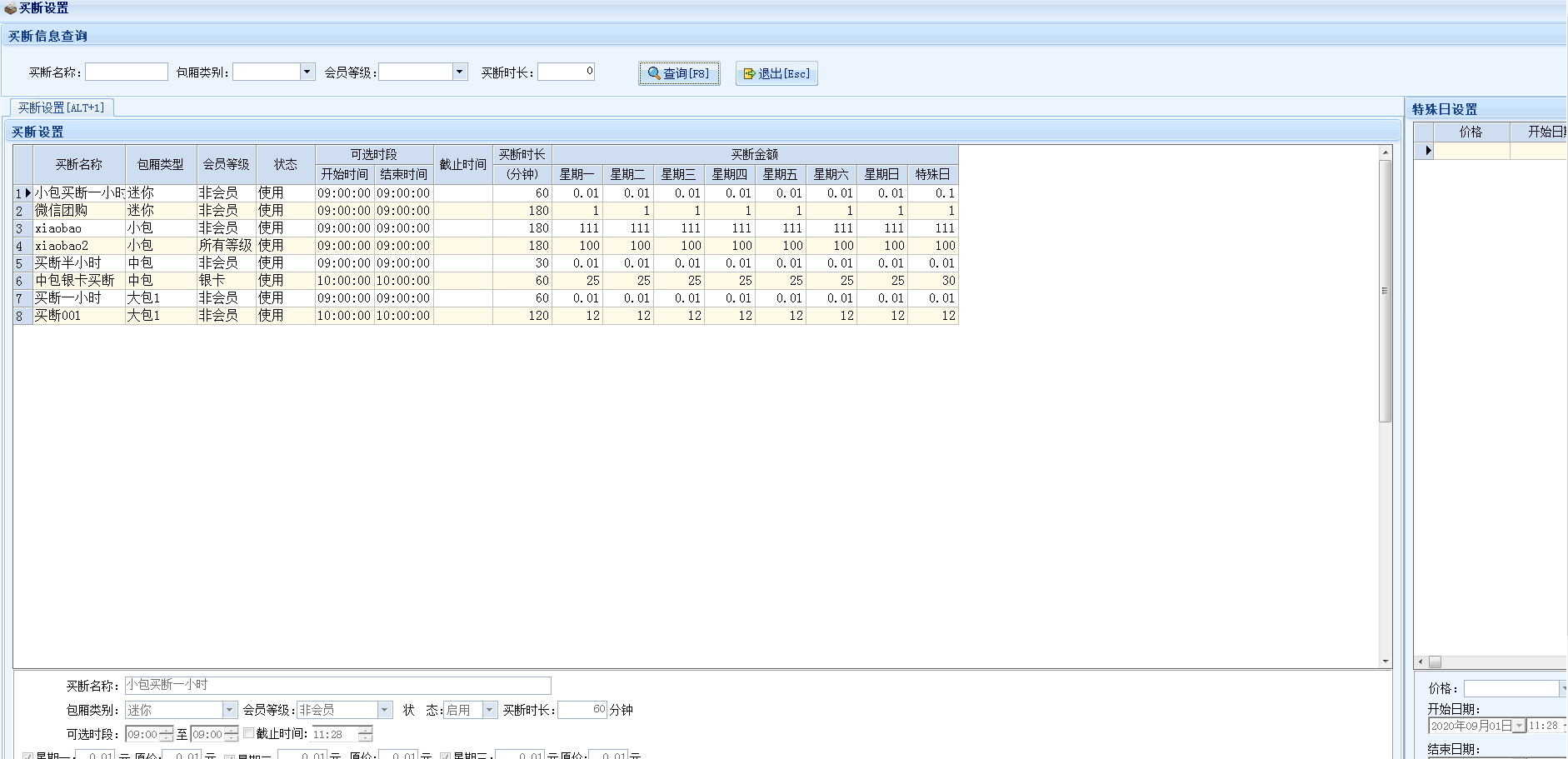Click the detail 买断时长 field showing 60
The image size is (1568, 759).
coord(582,710)
